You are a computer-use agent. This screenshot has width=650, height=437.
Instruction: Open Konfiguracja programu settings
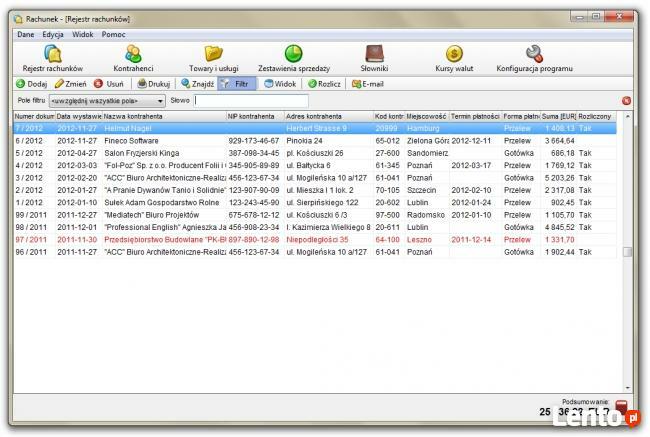point(534,58)
